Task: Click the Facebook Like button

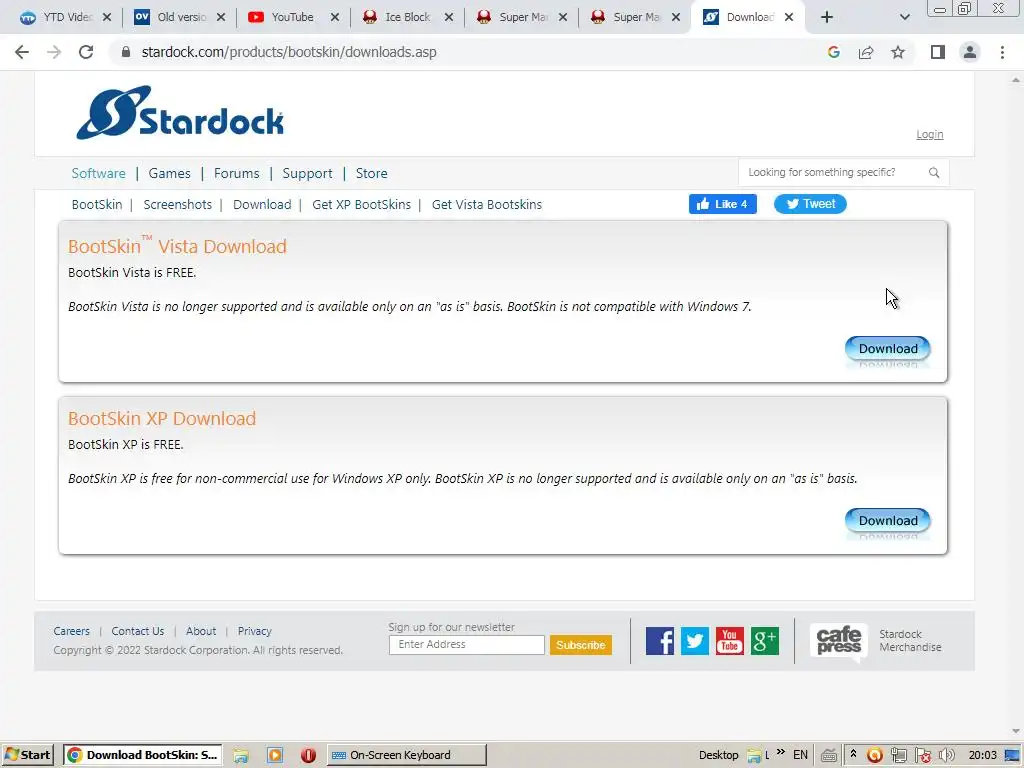Action: pyautogui.click(x=723, y=204)
